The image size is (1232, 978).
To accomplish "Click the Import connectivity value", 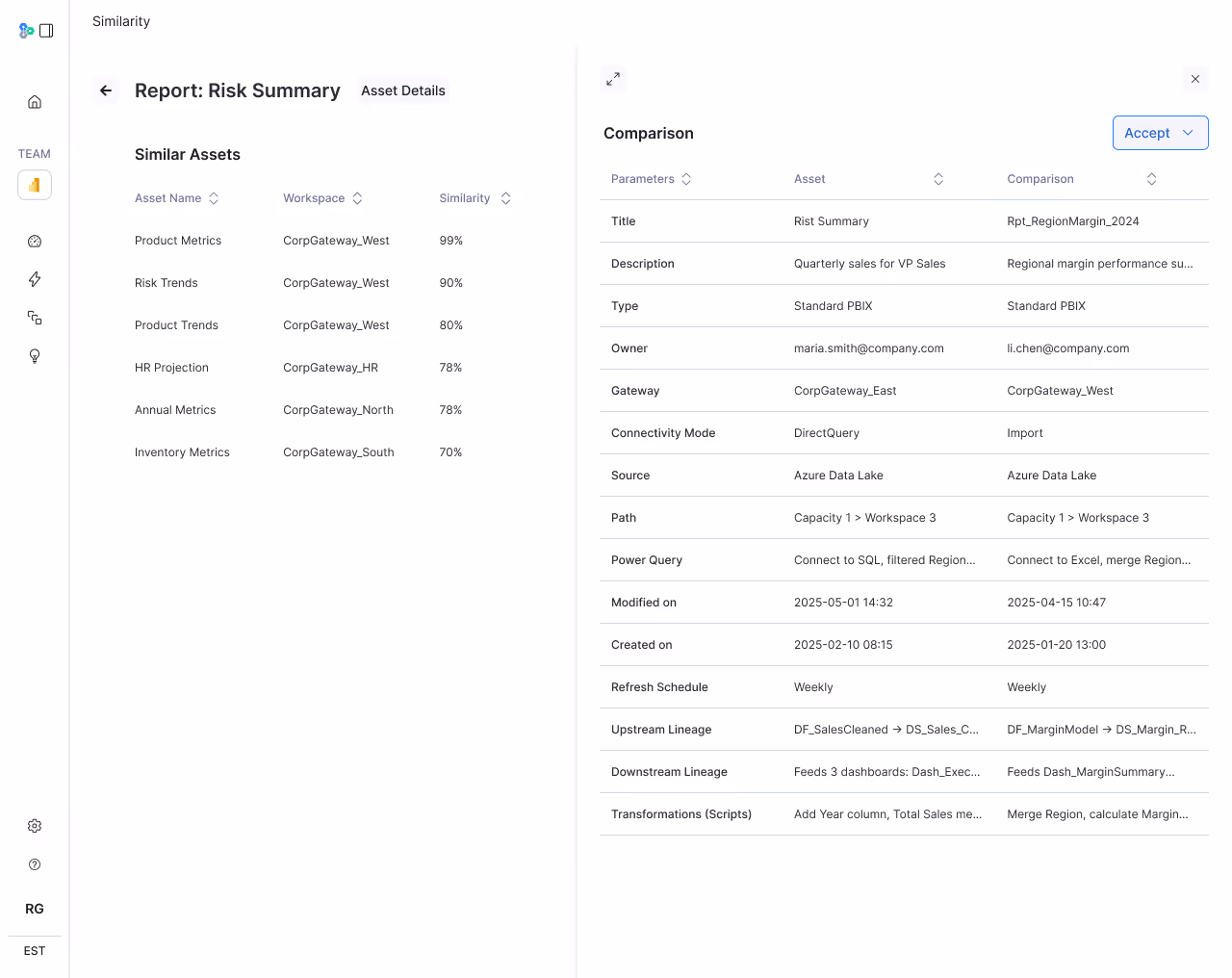I will [1025, 433].
